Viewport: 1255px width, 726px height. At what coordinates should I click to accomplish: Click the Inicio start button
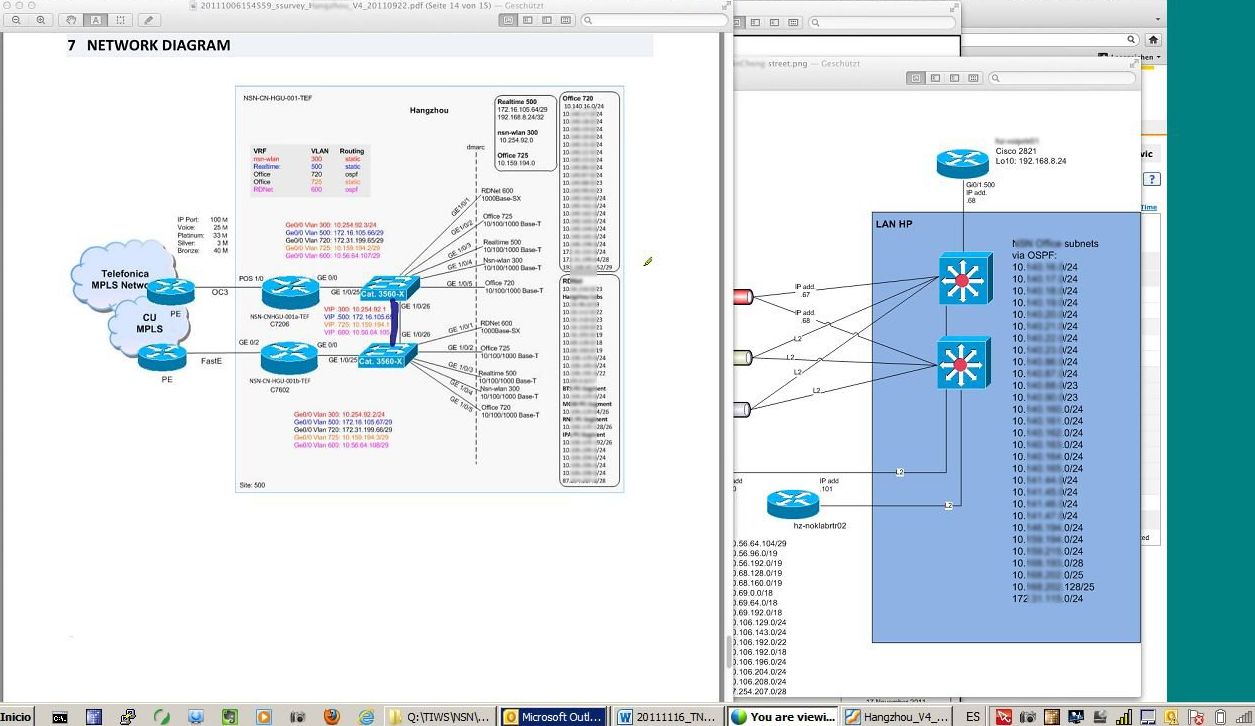(x=17, y=717)
